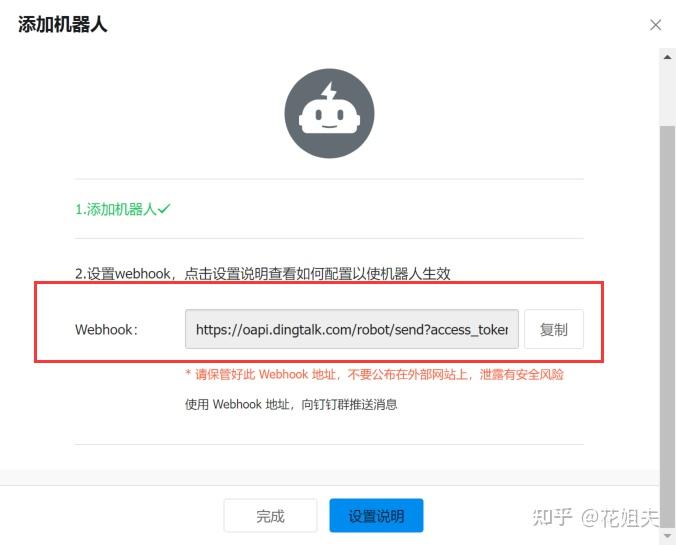
Task: Close the 添加机器人 dialog with X
Action: (x=655, y=25)
